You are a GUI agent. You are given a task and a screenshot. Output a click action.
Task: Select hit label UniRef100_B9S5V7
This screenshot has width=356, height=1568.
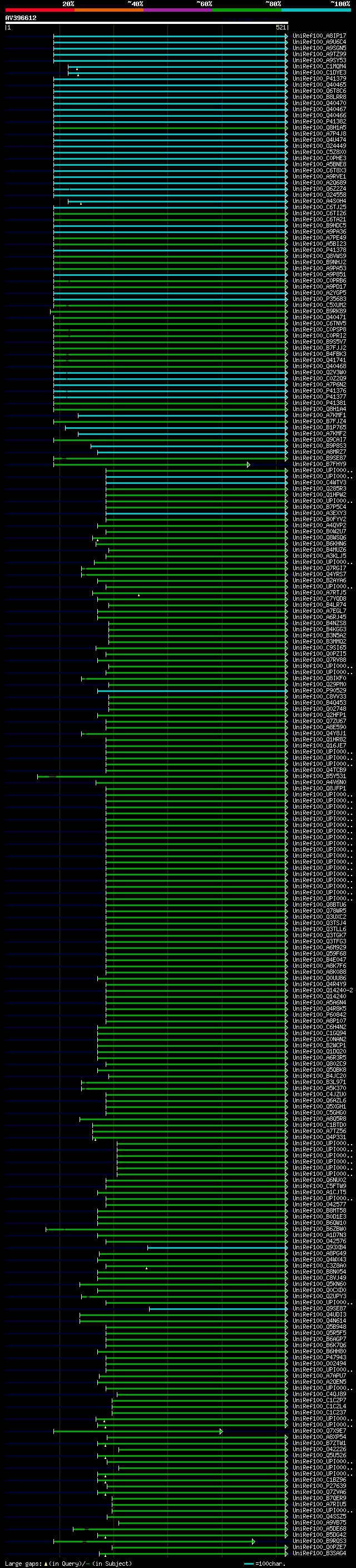(x=319, y=342)
